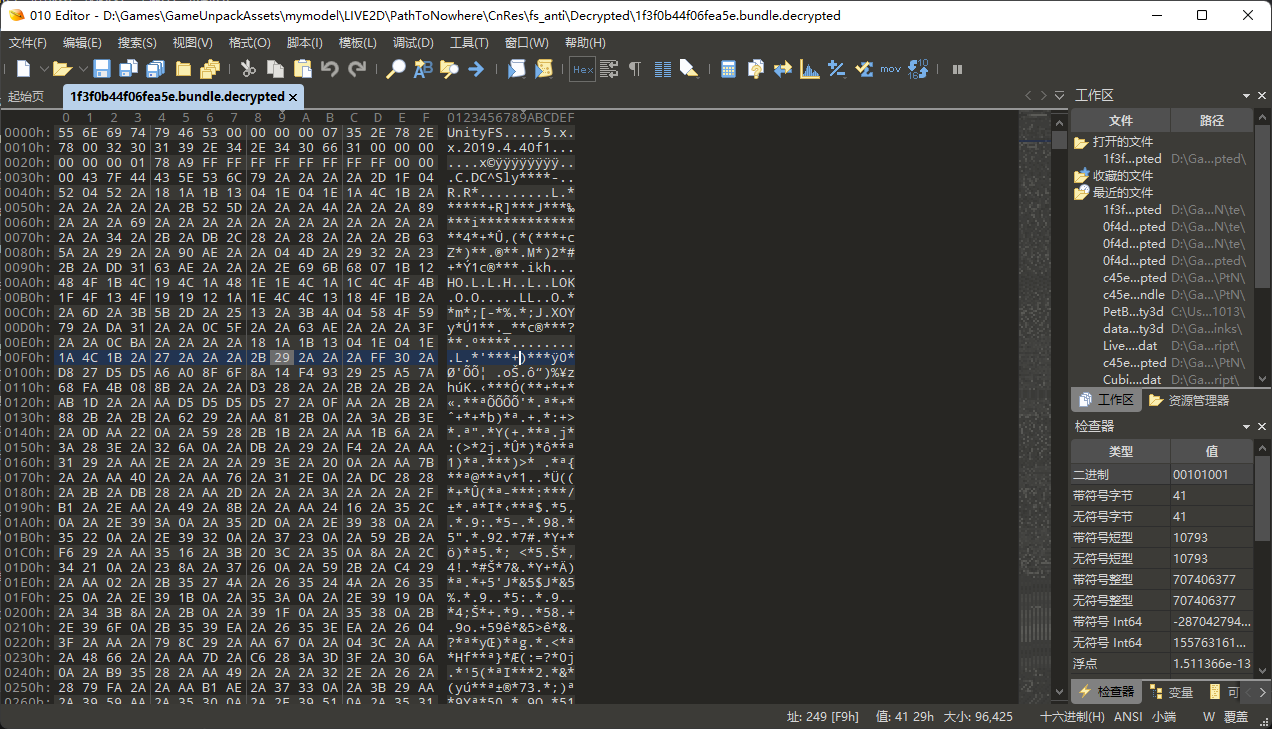Cut selection with the scissors icon

[x=248, y=69]
